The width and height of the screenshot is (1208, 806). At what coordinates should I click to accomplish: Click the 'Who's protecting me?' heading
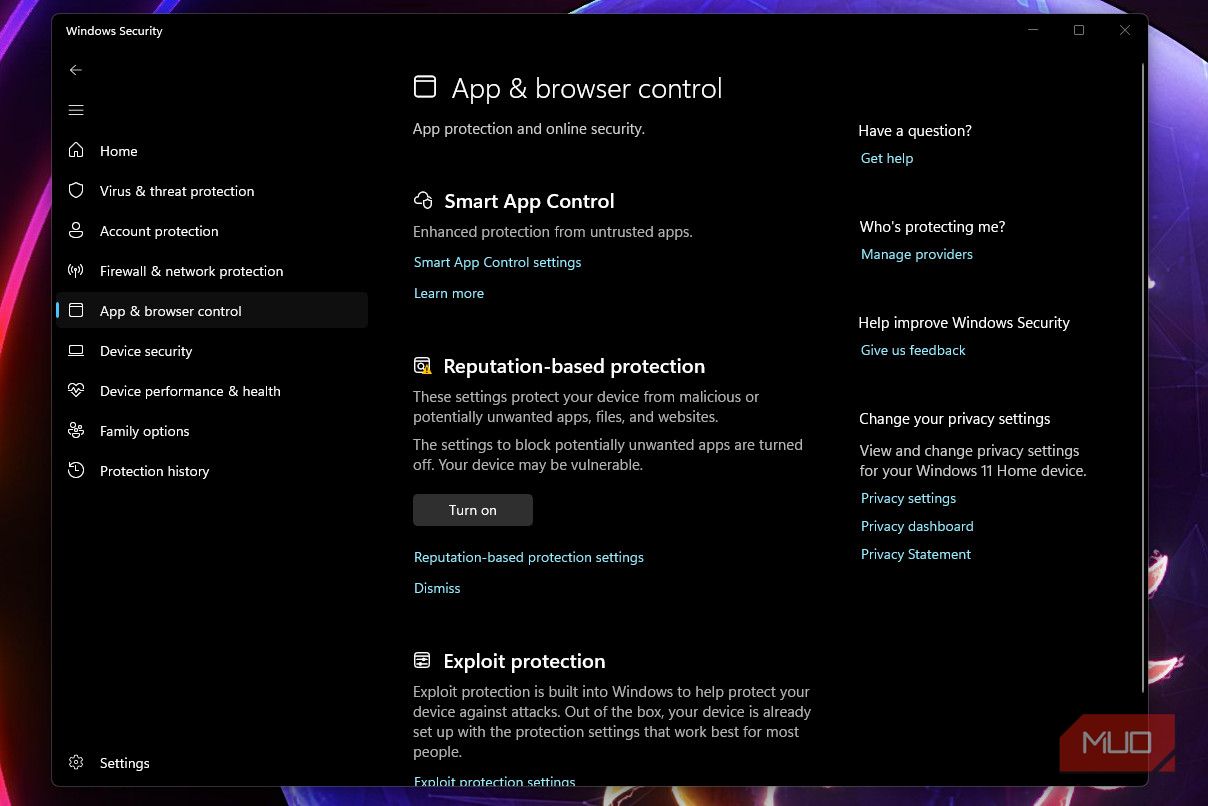932,226
